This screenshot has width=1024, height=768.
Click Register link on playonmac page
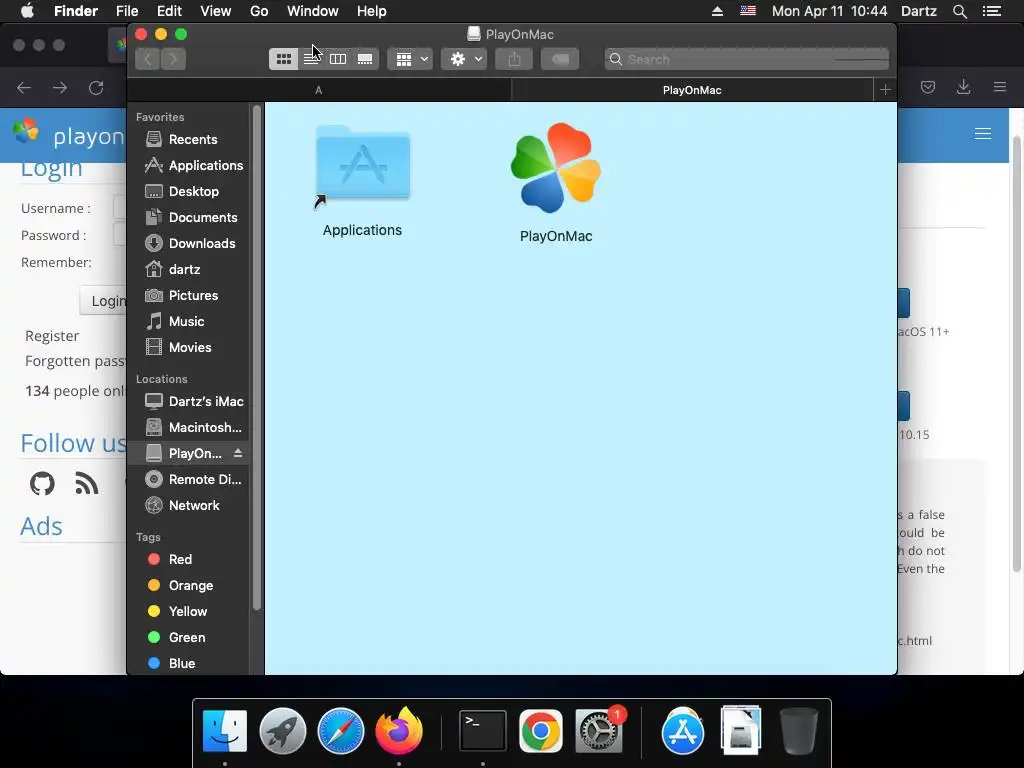[52, 336]
